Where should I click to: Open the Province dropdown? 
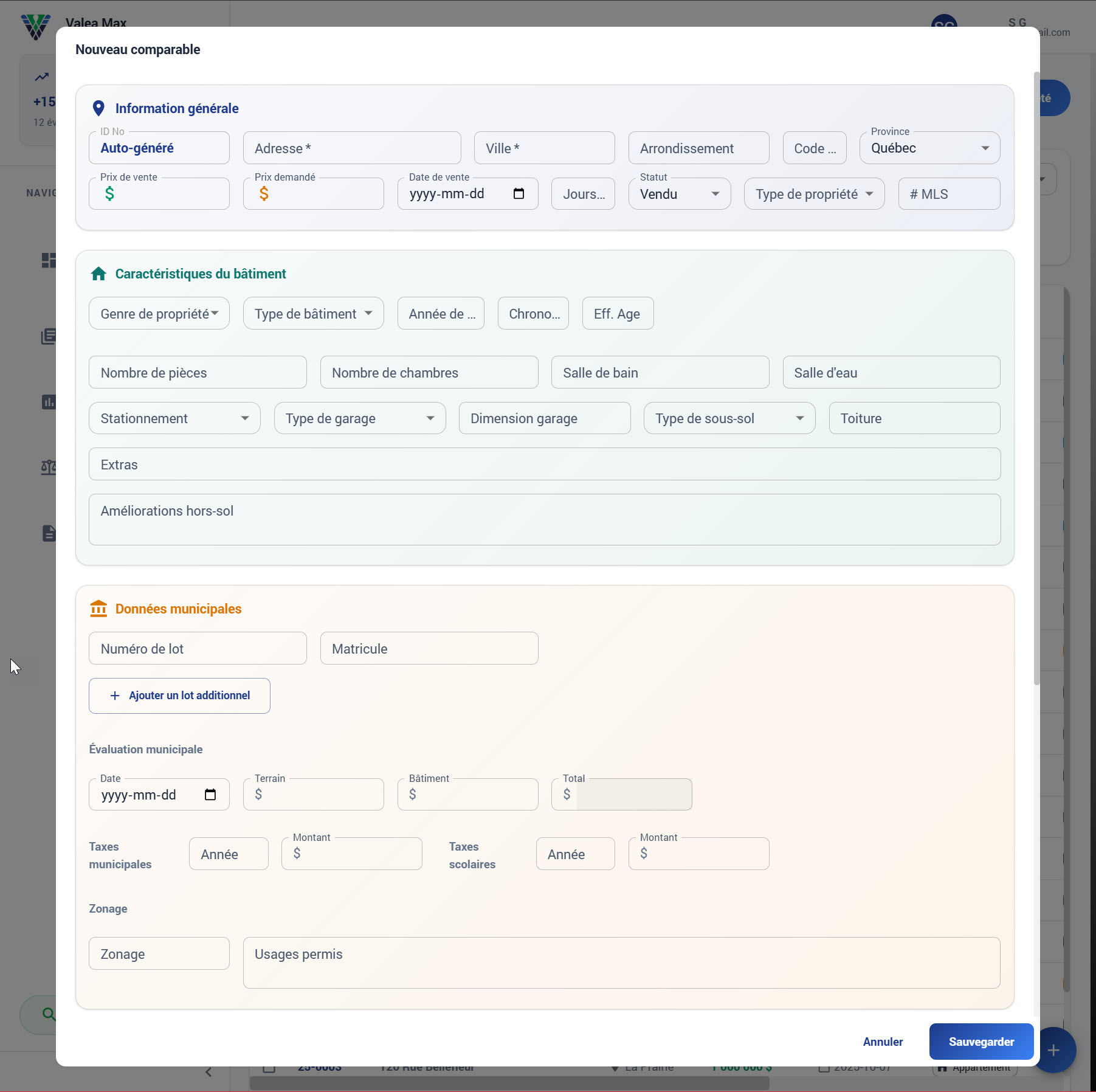929,148
